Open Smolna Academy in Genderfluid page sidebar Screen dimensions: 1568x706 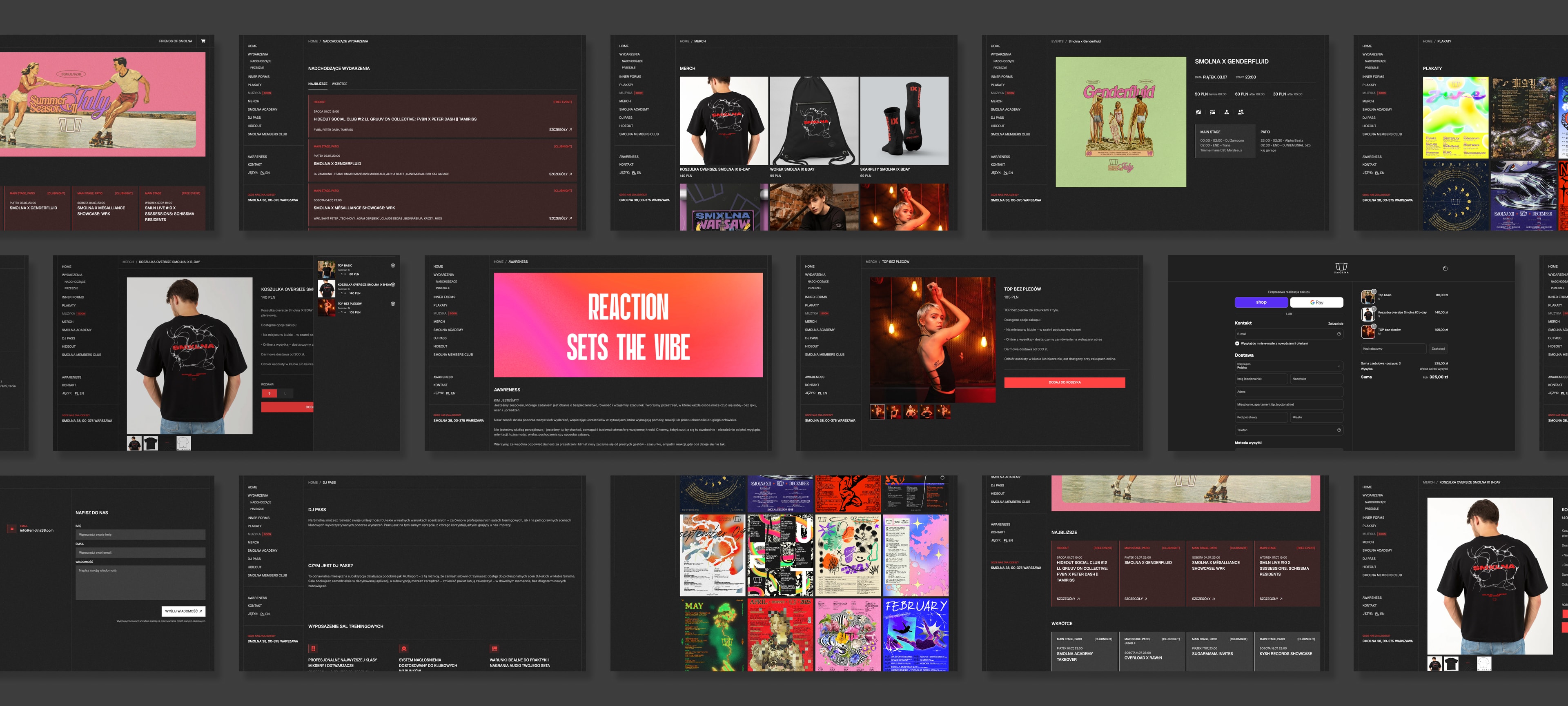click(1006, 109)
